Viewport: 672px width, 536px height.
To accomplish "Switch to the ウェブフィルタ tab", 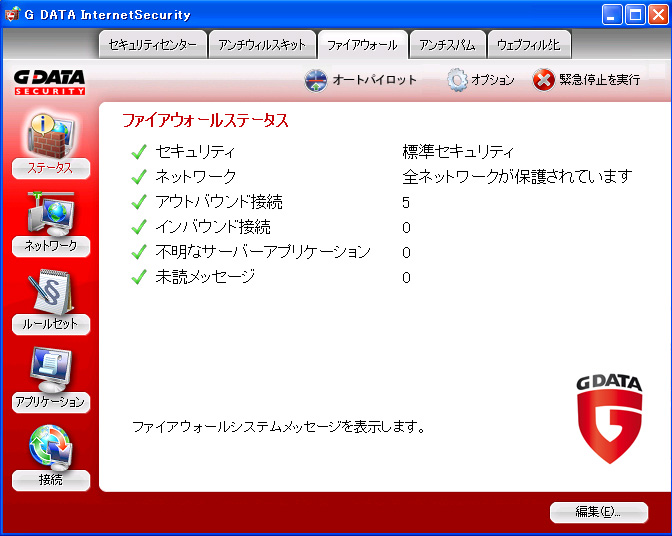I will pos(529,45).
